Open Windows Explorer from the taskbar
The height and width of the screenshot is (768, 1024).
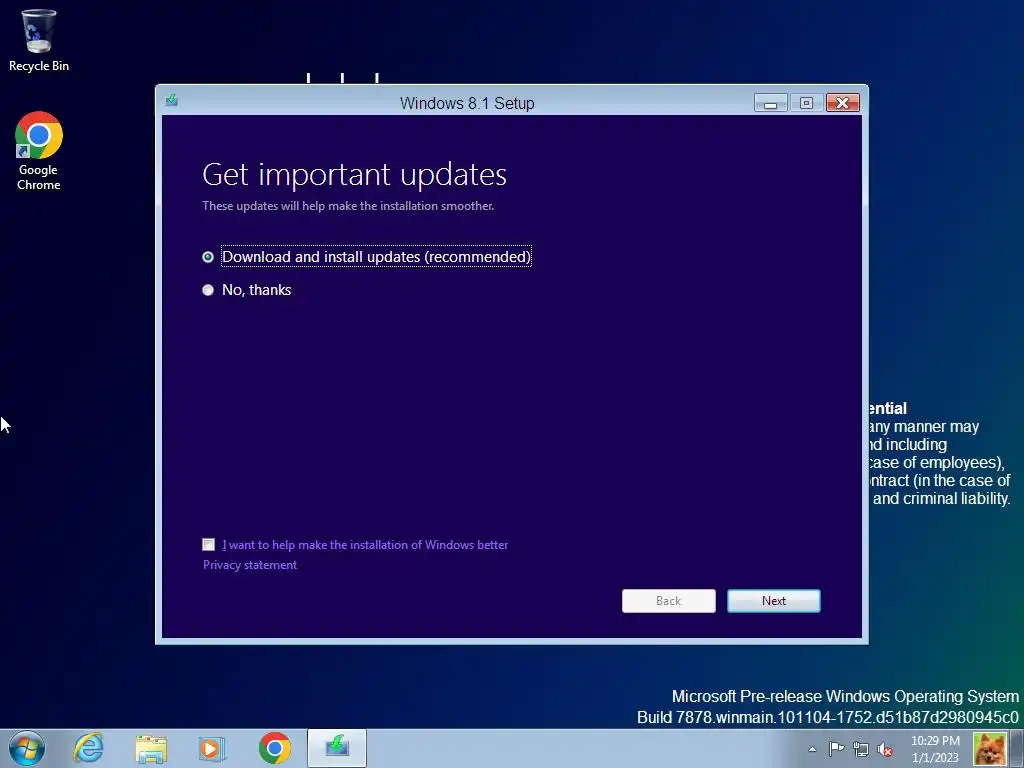point(152,748)
